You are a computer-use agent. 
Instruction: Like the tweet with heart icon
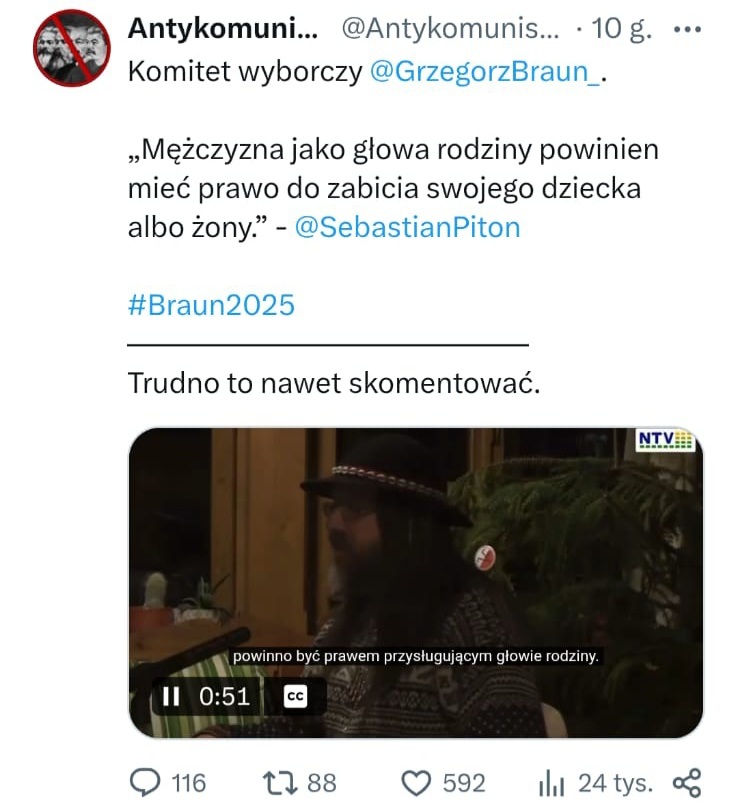click(x=415, y=783)
